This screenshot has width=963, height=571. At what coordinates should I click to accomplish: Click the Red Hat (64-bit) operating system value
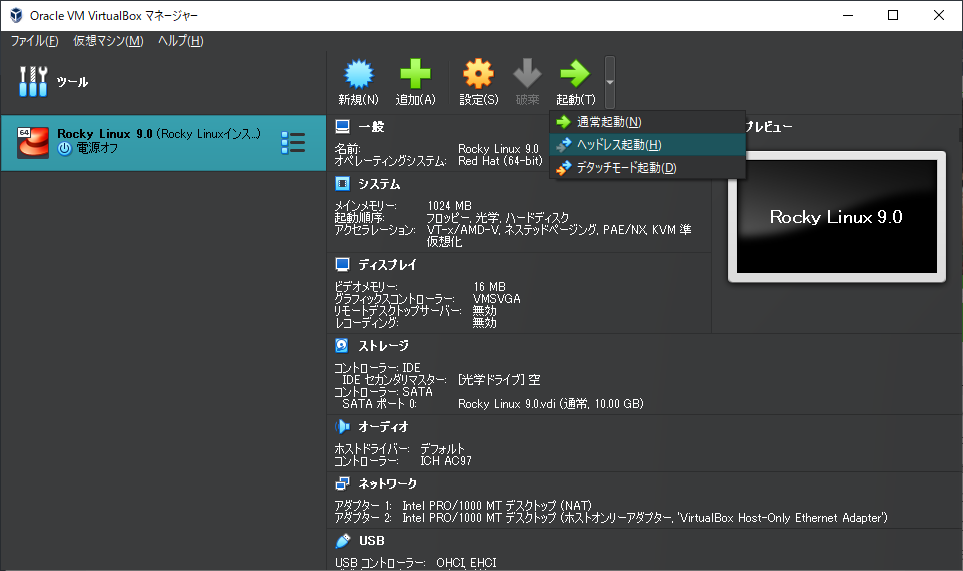point(501,161)
